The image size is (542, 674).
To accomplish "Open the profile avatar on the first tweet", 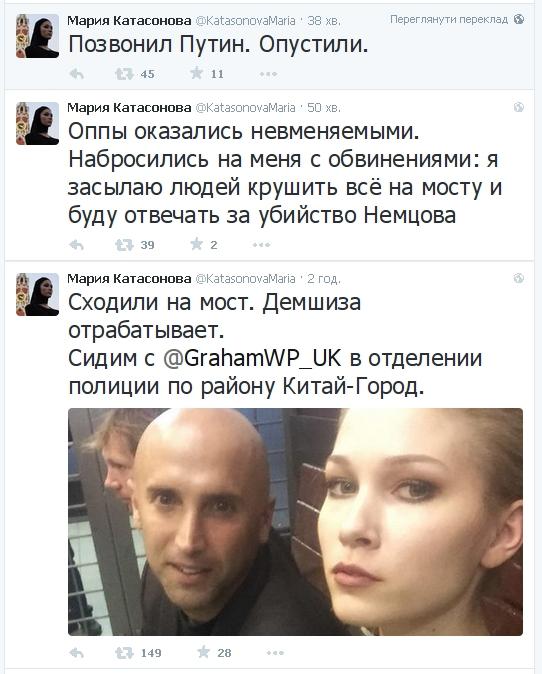I will tap(37, 36).
